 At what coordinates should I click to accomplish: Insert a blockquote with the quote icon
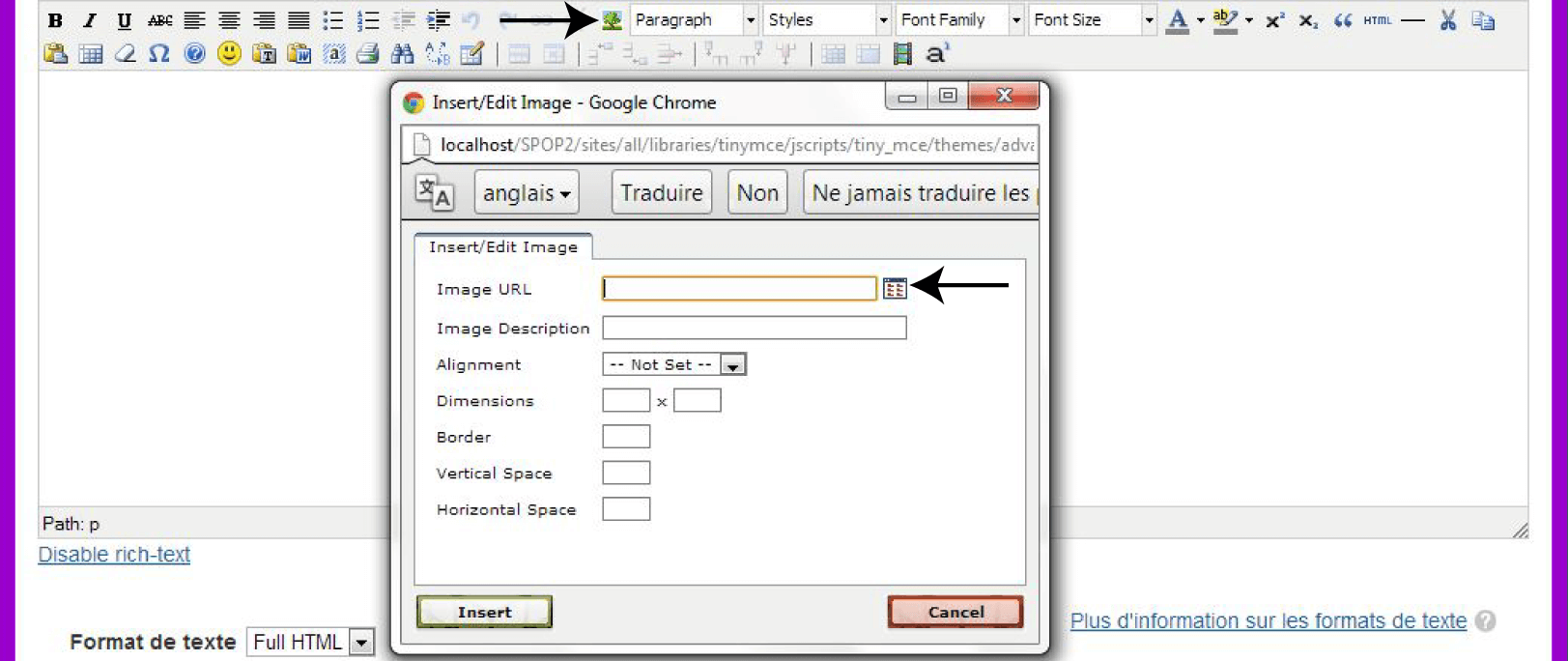pos(1342,20)
